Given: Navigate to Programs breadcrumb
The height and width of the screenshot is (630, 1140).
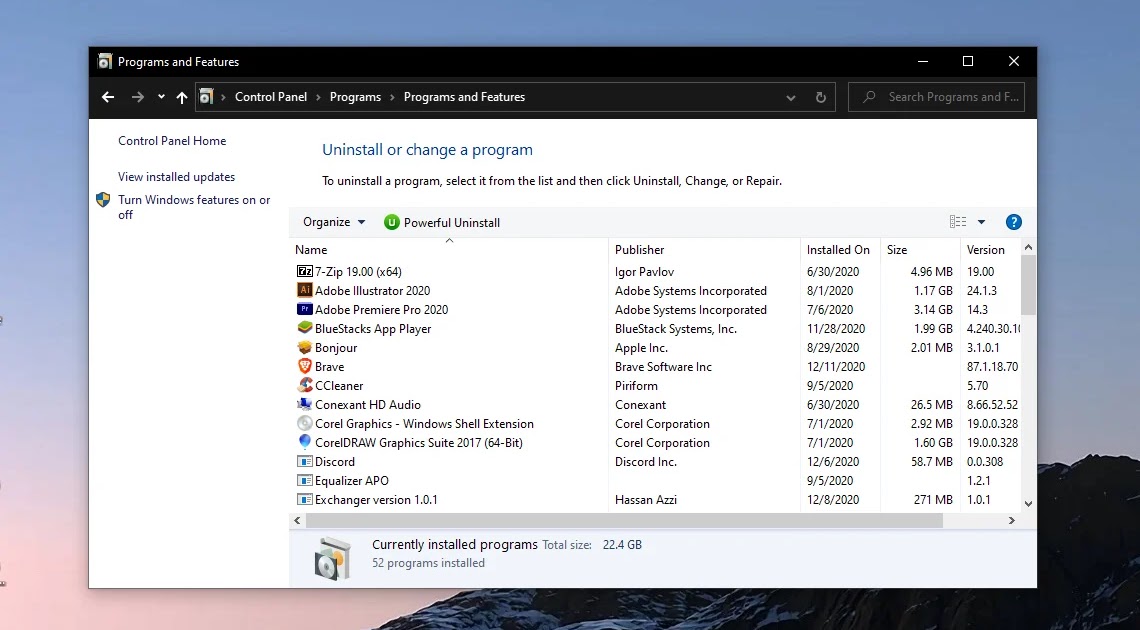Looking at the screenshot, I should click(356, 97).
